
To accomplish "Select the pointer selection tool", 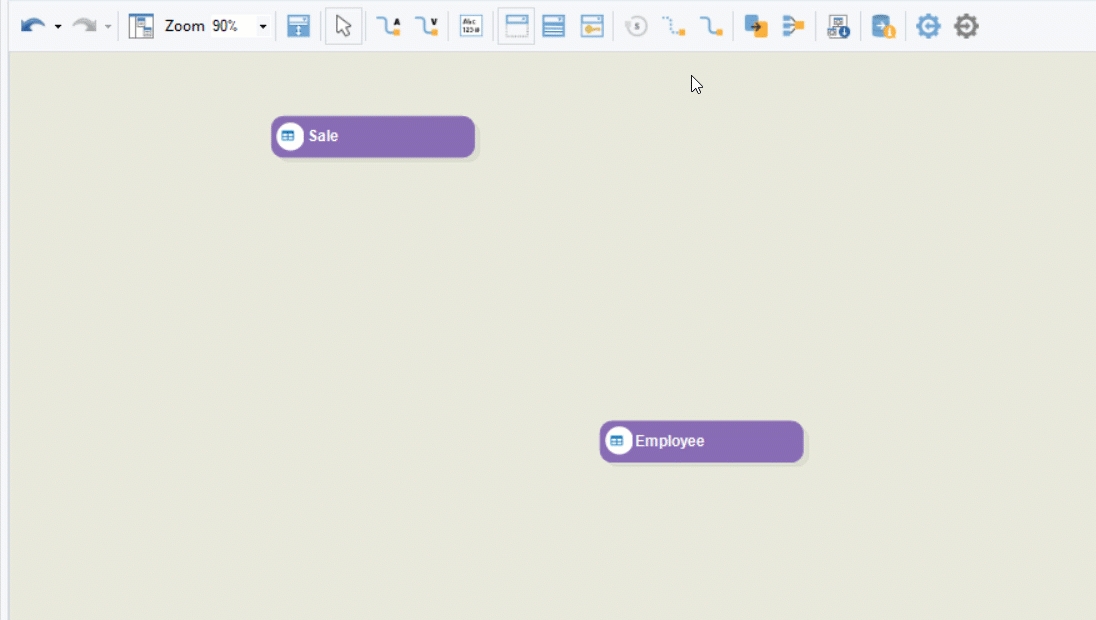I will (343, 26).
